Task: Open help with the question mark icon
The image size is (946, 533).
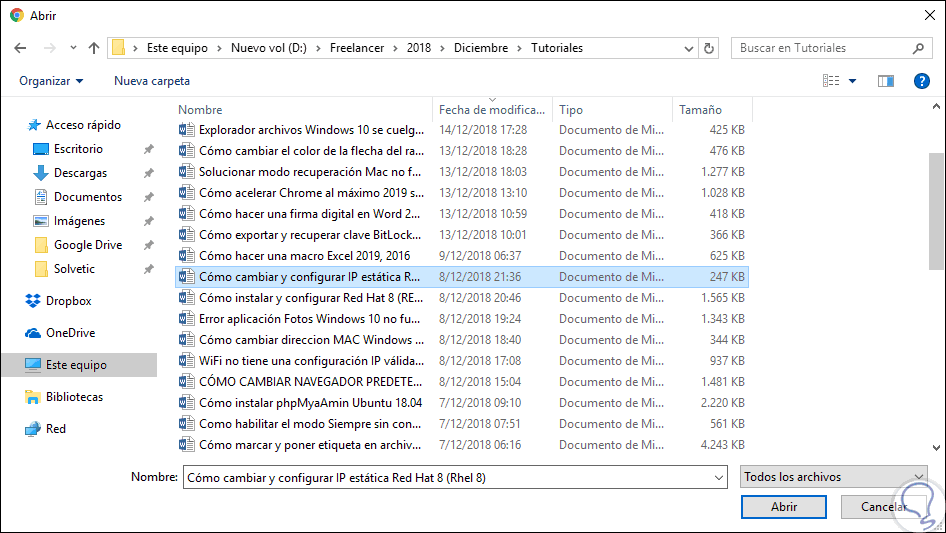Action: tap(921, 81)
